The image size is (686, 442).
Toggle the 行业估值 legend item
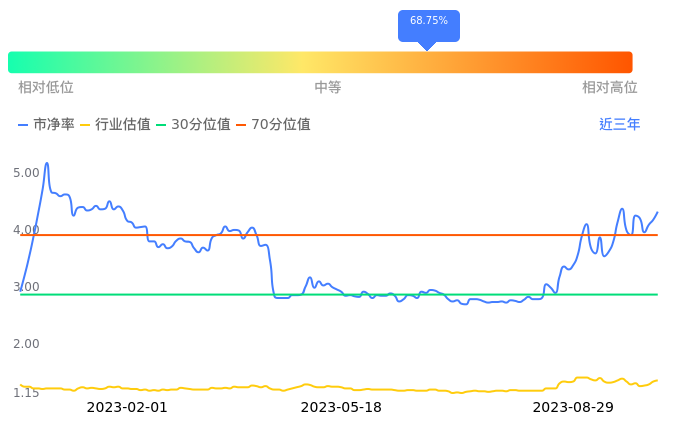[115, 125]
